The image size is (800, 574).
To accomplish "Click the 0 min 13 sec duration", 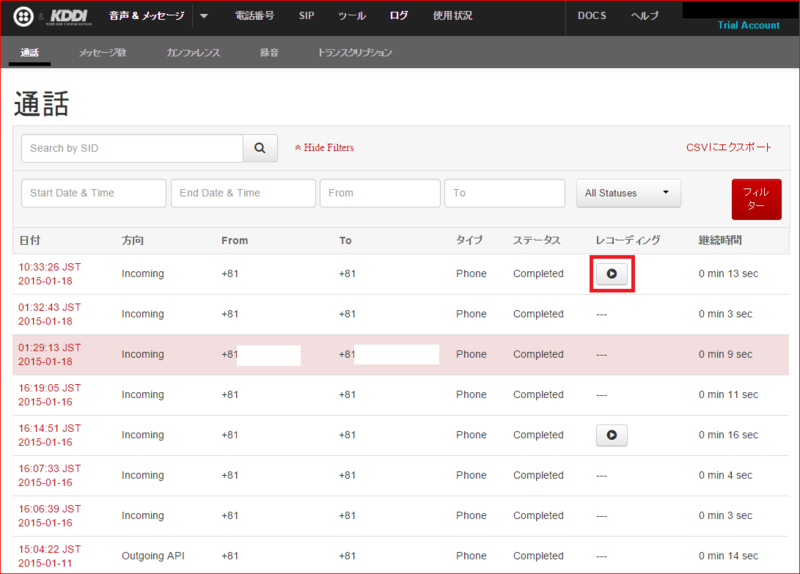I will pyautogui.click(x=729, y=274).
